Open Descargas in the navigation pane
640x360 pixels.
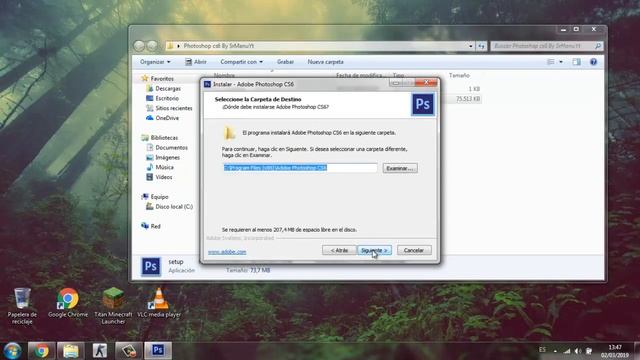pos(168,89)
